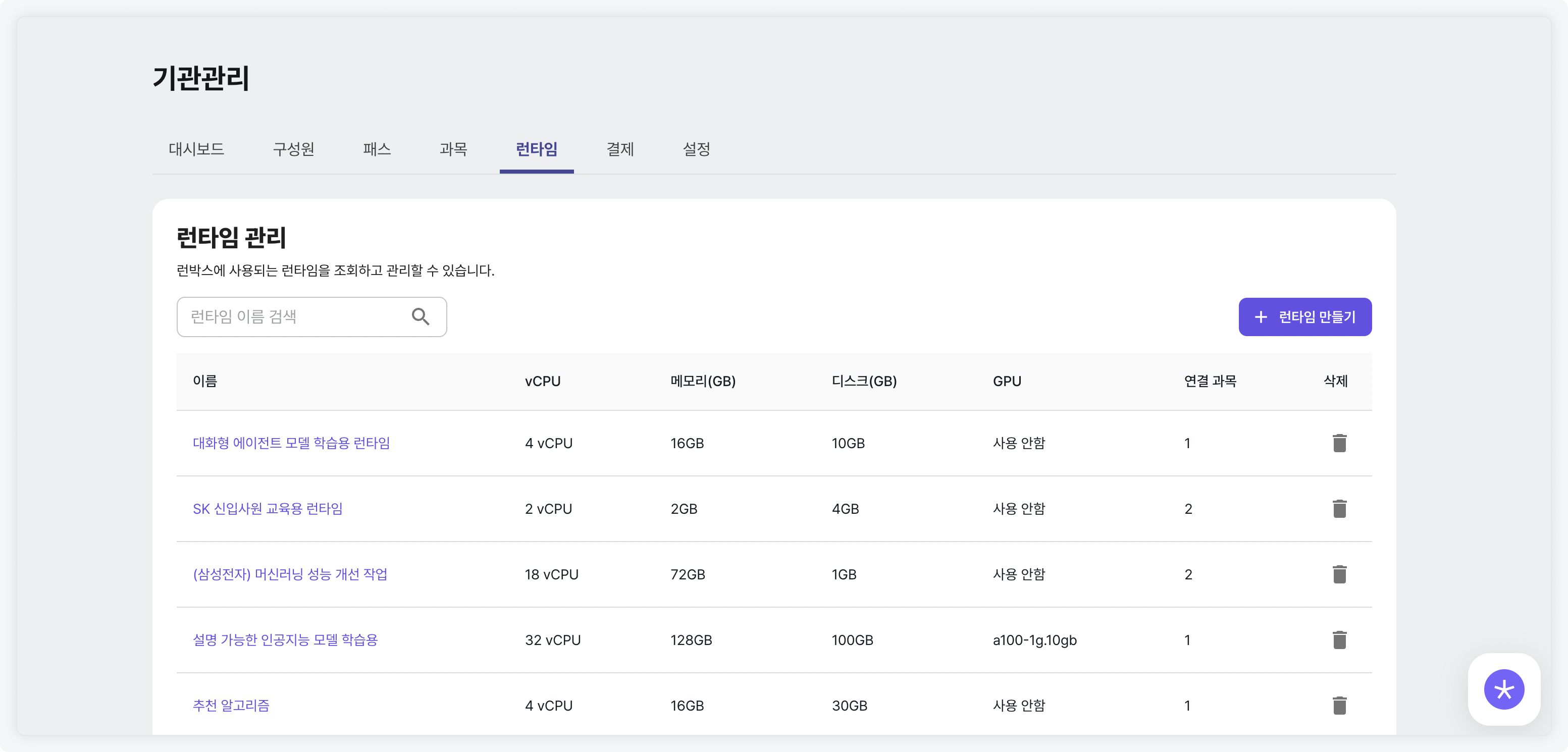1568x752 pixels.
Task: Click the vCPU column header
Action: pyautogui.click(x=542, y=381)
